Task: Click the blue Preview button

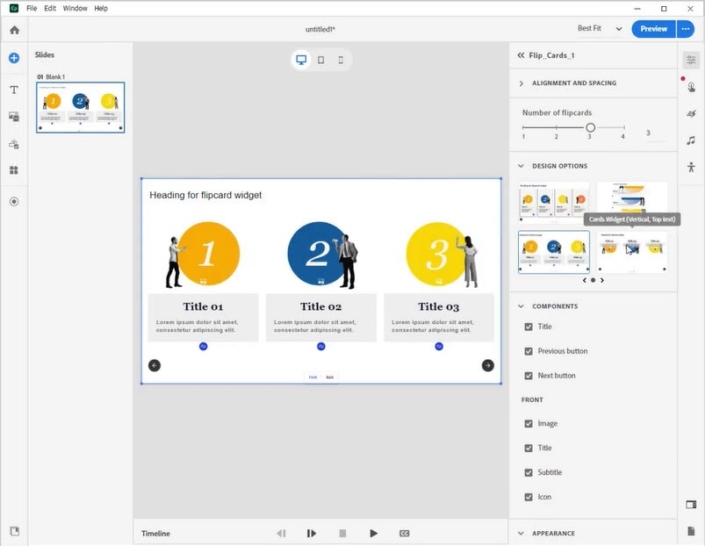Action: [653, 29]
